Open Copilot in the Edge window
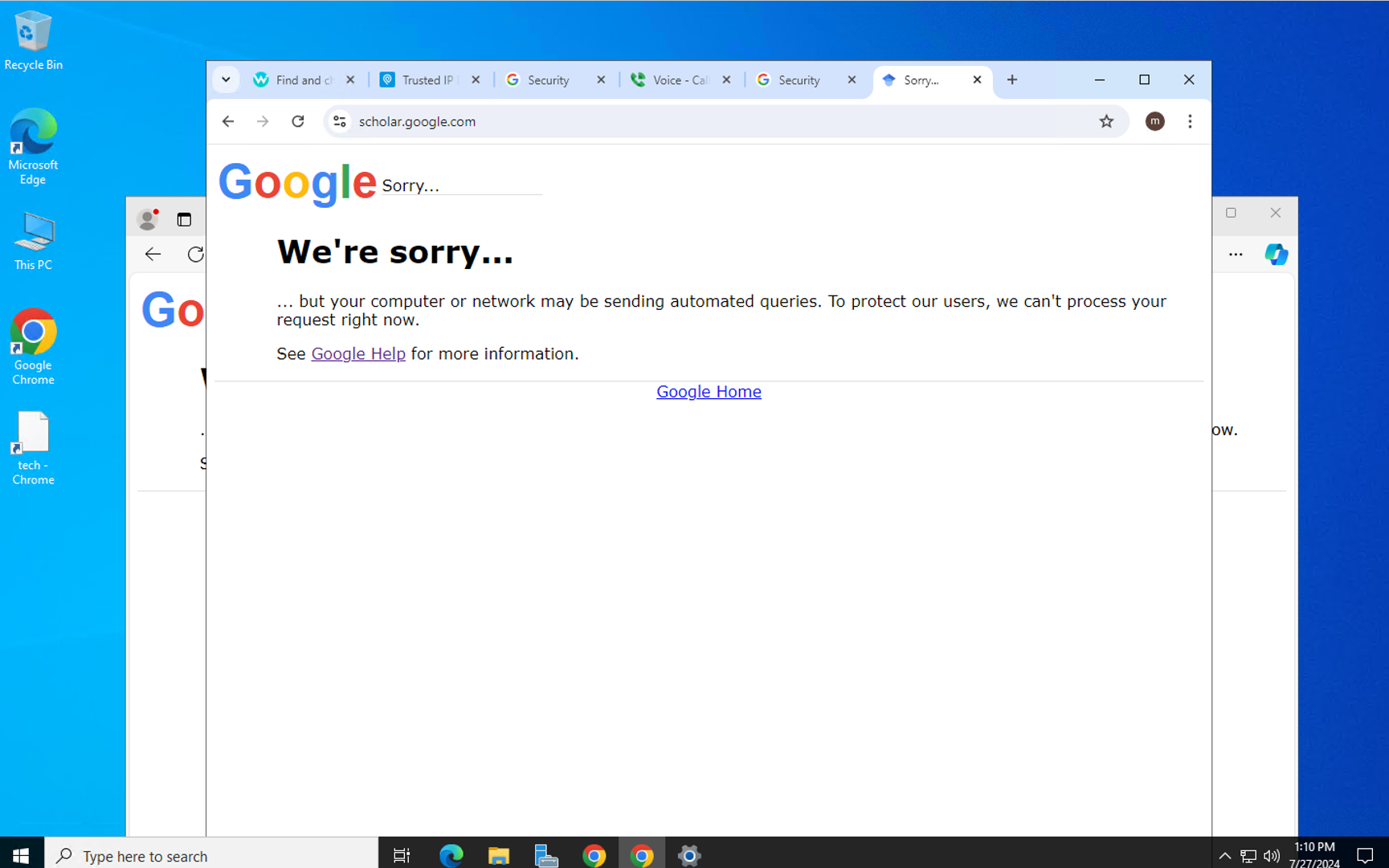 [x=1276, y=255]
